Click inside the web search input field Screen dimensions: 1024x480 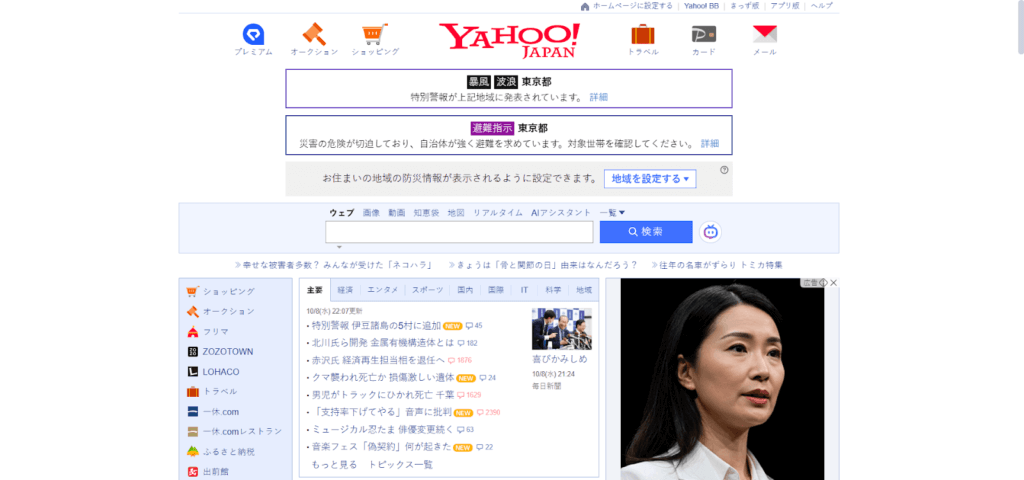pyautogui.click(x=459, y=232)
